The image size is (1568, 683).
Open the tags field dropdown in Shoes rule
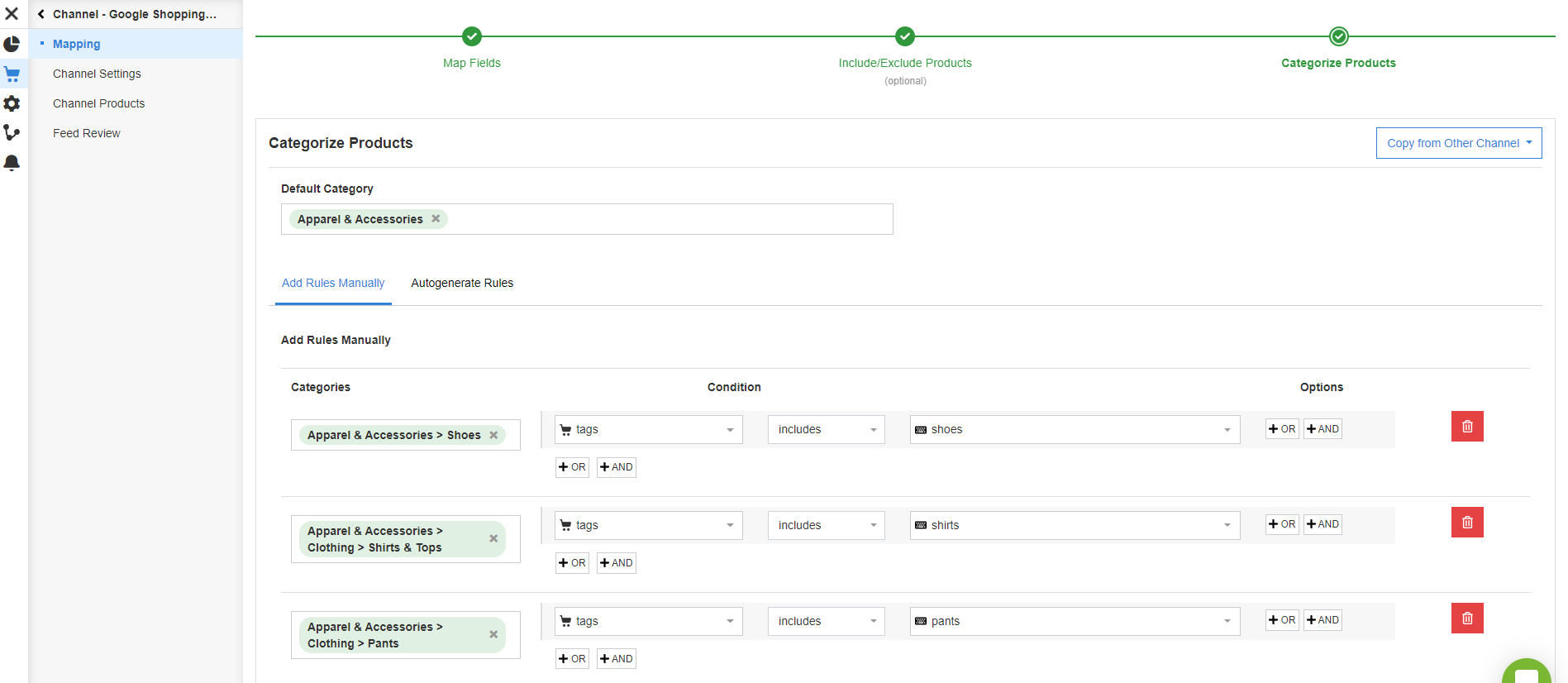[649, 429]
